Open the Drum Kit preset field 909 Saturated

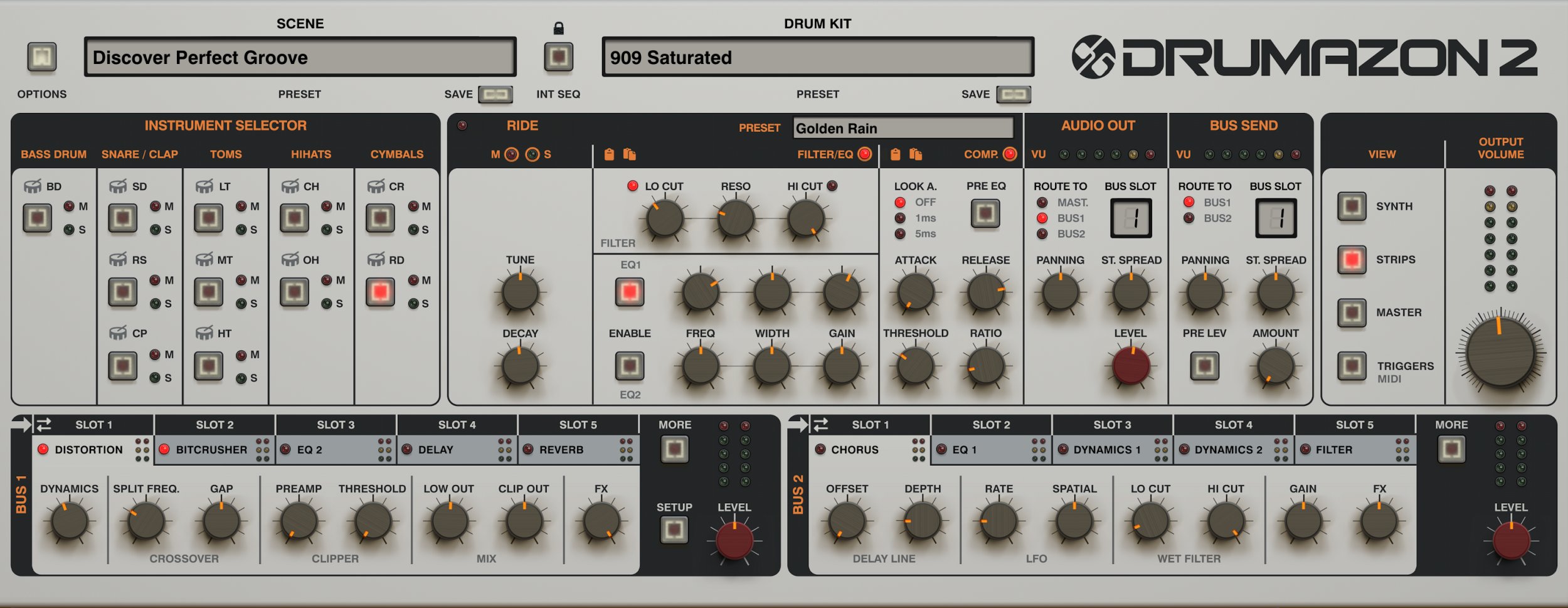[818, 57]
